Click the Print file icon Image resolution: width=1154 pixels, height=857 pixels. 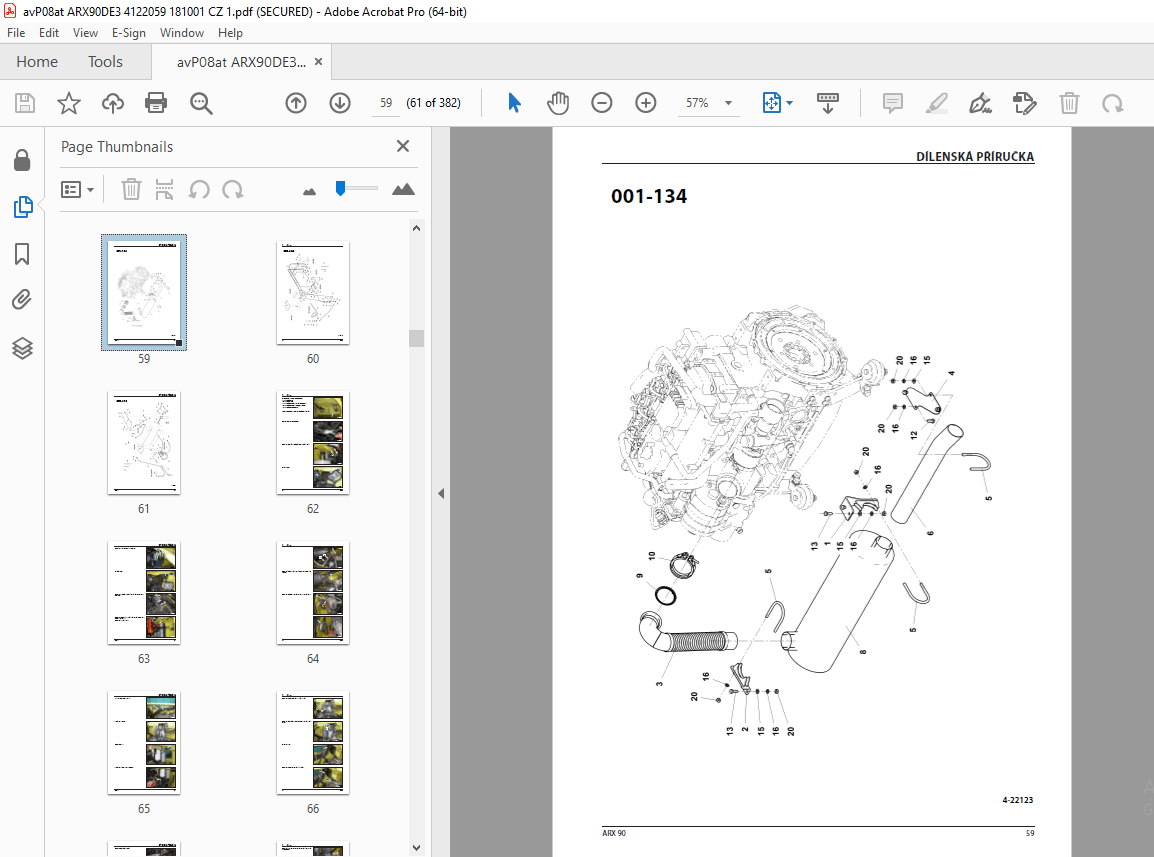pos(156,103)
